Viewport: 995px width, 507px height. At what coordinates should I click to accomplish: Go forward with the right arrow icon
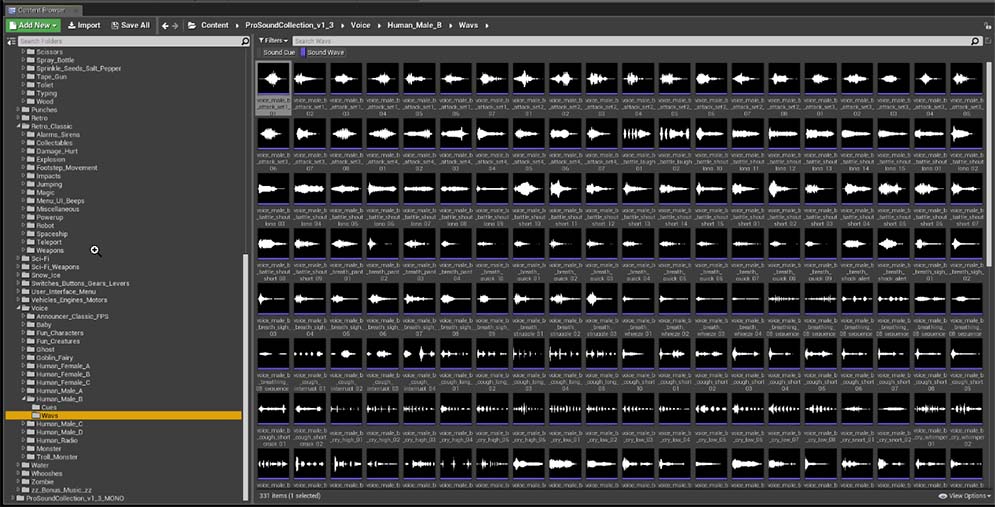[x=175, y=26]
